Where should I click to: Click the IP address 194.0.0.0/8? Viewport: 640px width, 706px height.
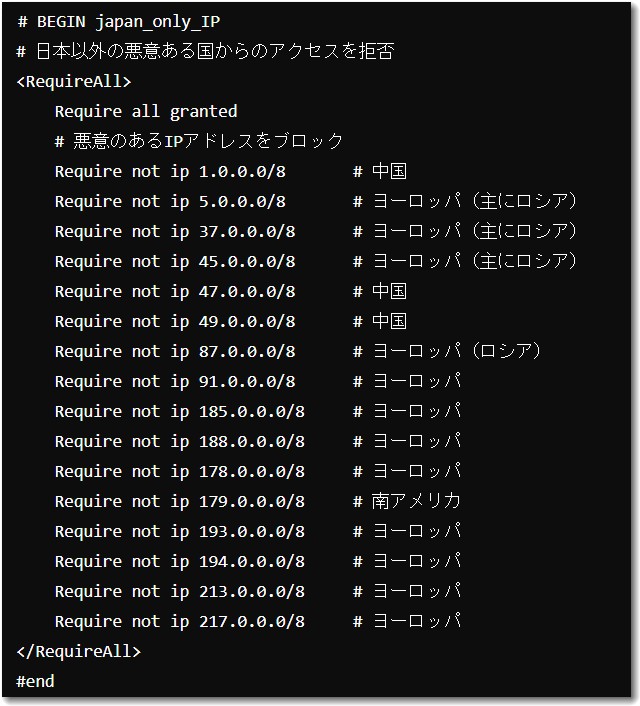[252, 561]
